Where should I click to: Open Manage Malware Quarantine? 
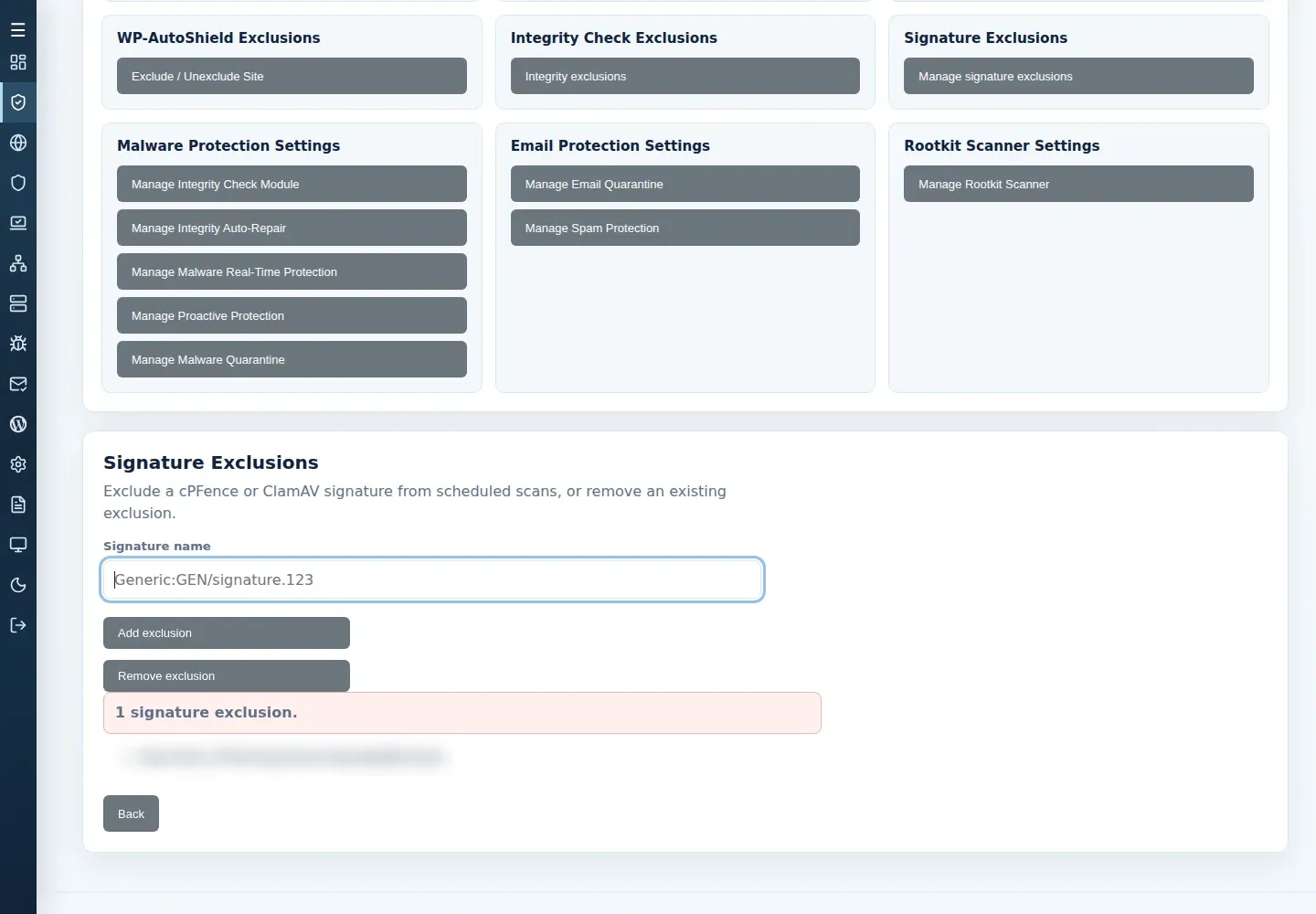click(292, 359)
